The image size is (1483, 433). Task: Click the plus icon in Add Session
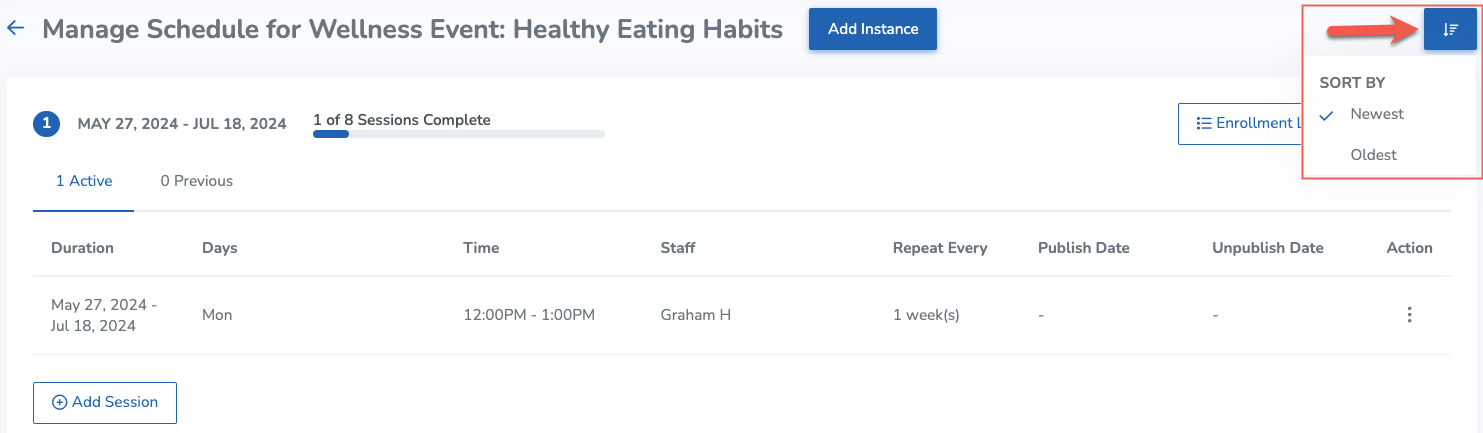click(x=59, y=402)
